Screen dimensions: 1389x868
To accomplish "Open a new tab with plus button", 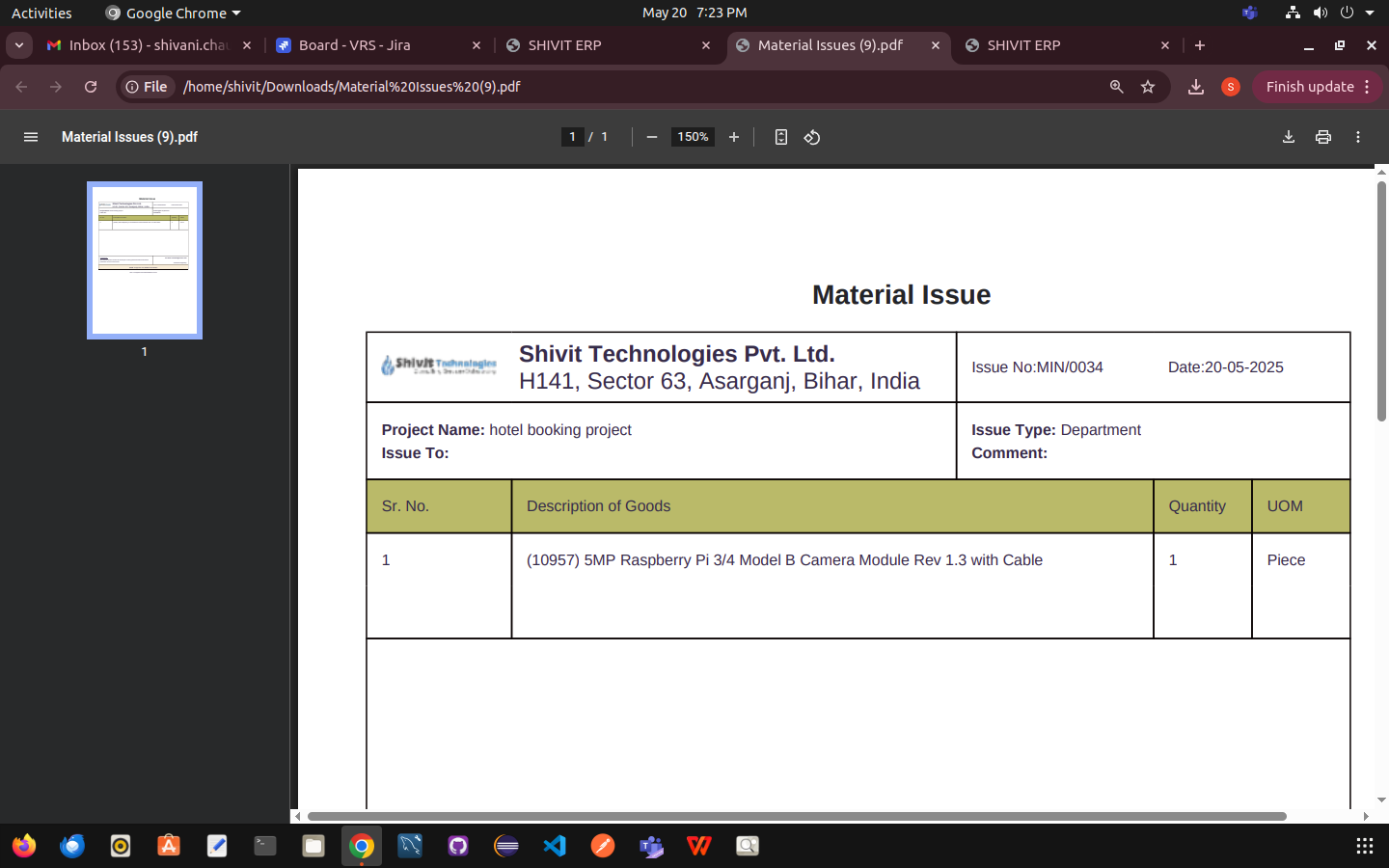I will coord(1200,45).
